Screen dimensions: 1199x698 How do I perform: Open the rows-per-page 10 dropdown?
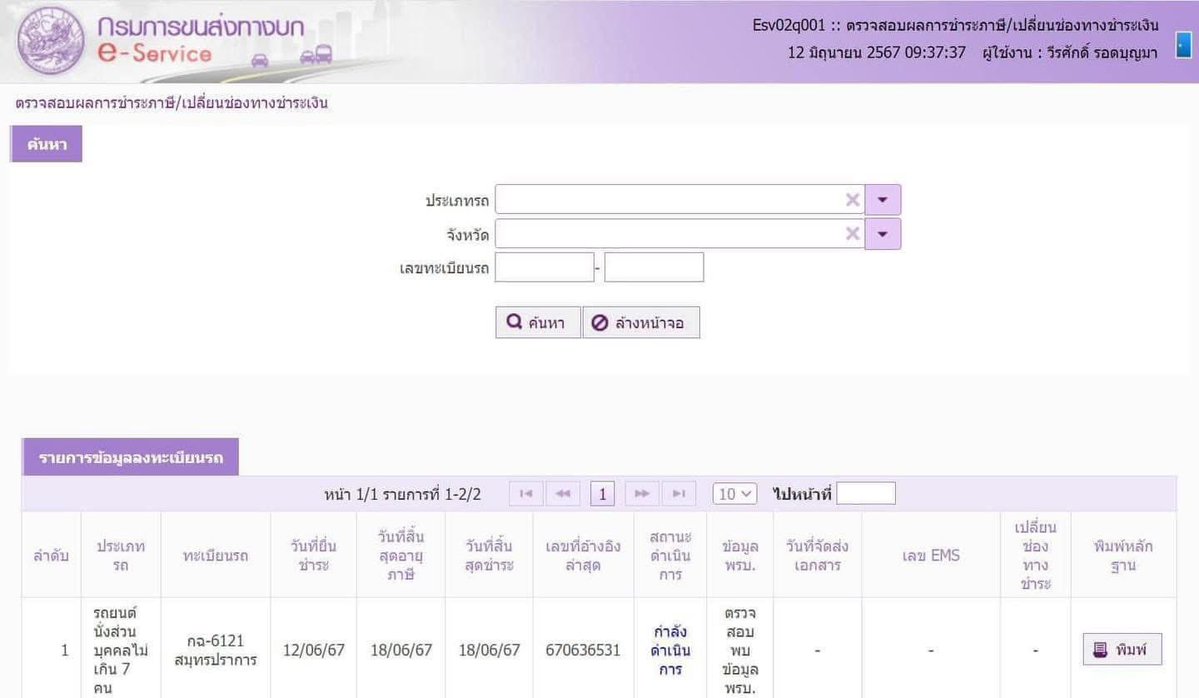[735, 494]
